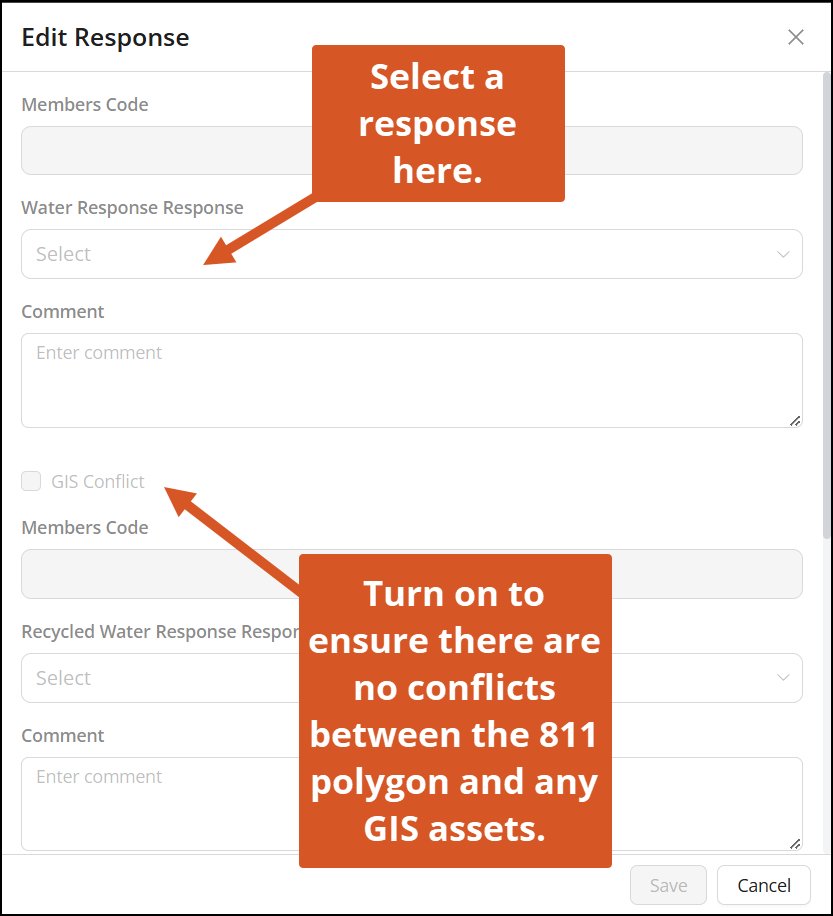The width and height of the screenshot is (833, 916).
Task: Click the Save button
Action: tap(668, 885)
